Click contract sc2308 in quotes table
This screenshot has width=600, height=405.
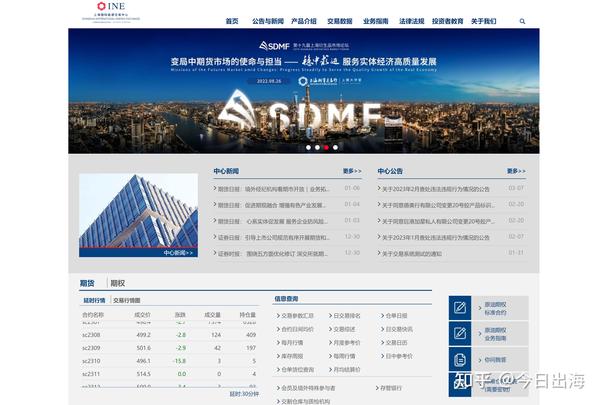[91, 335]
